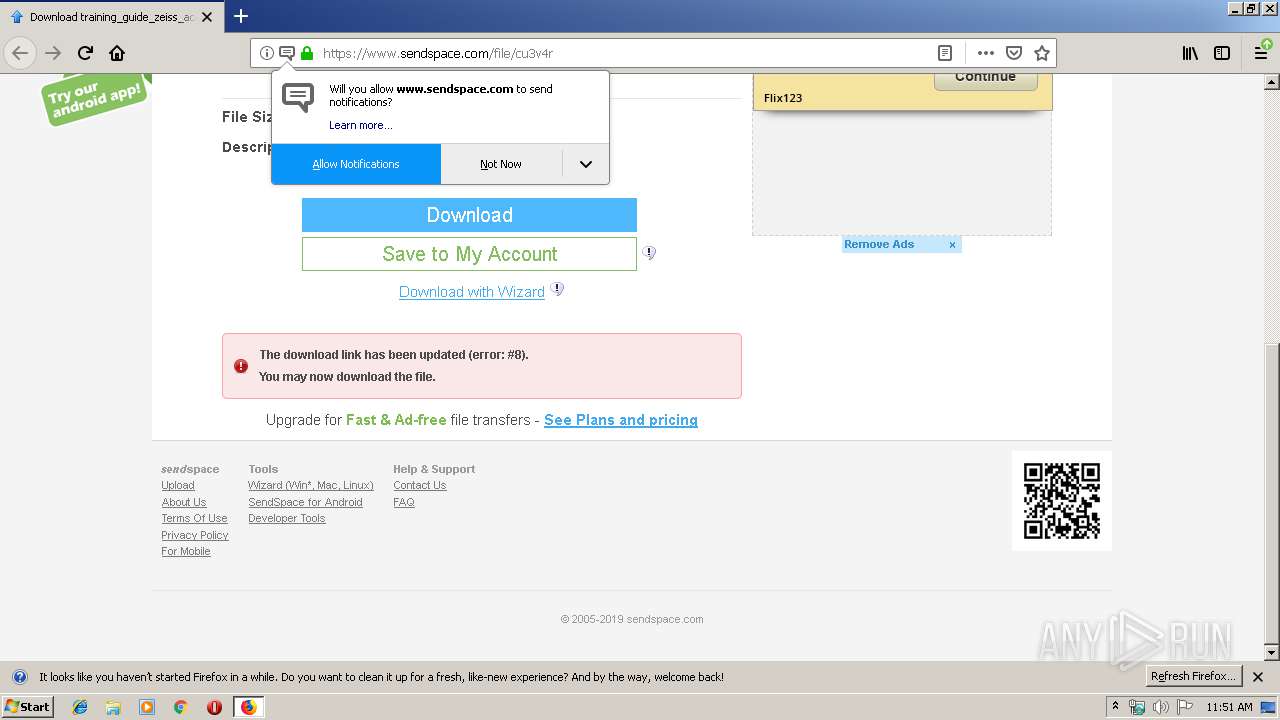Show the sidebars panel
The width and height of the screenshot is (1280, 720).
[x=1221, y=53]
